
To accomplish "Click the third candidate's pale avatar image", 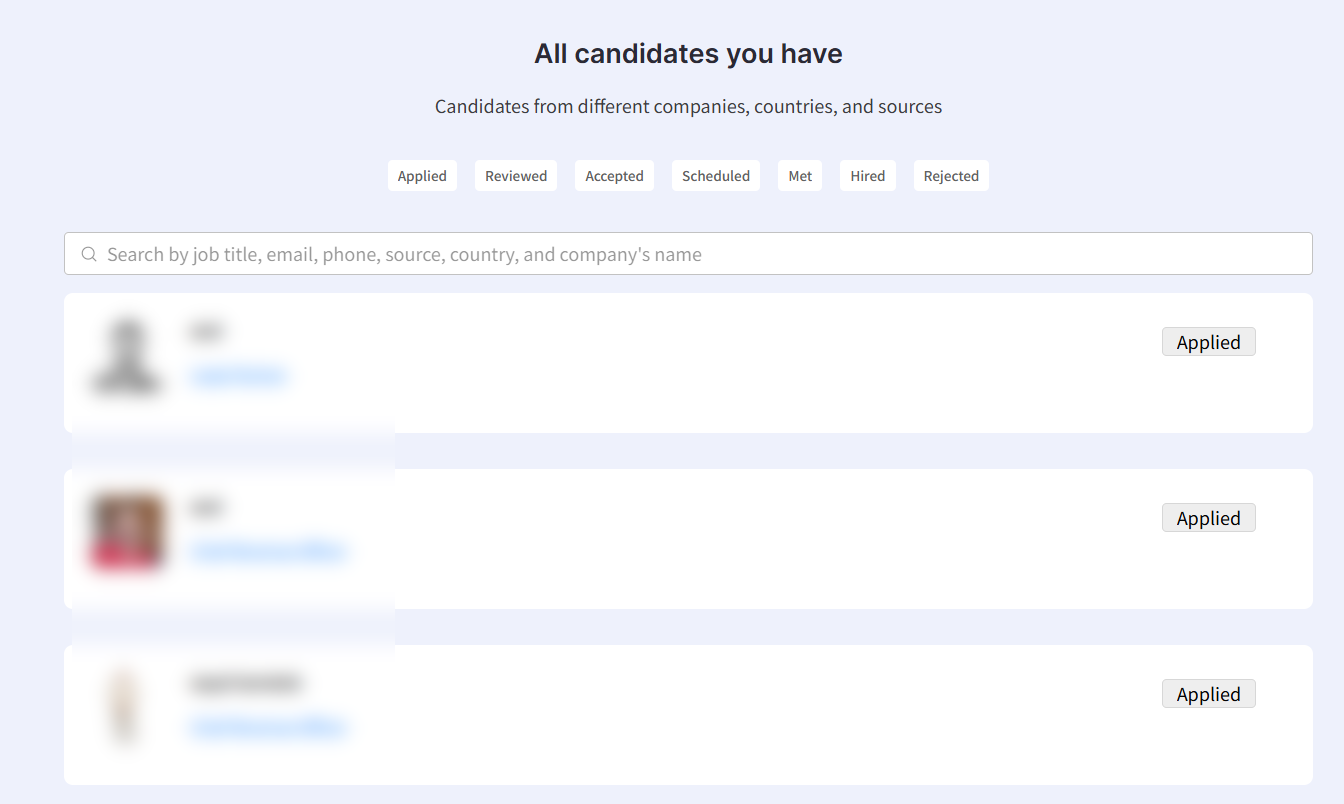I will (x=124, y=708).
